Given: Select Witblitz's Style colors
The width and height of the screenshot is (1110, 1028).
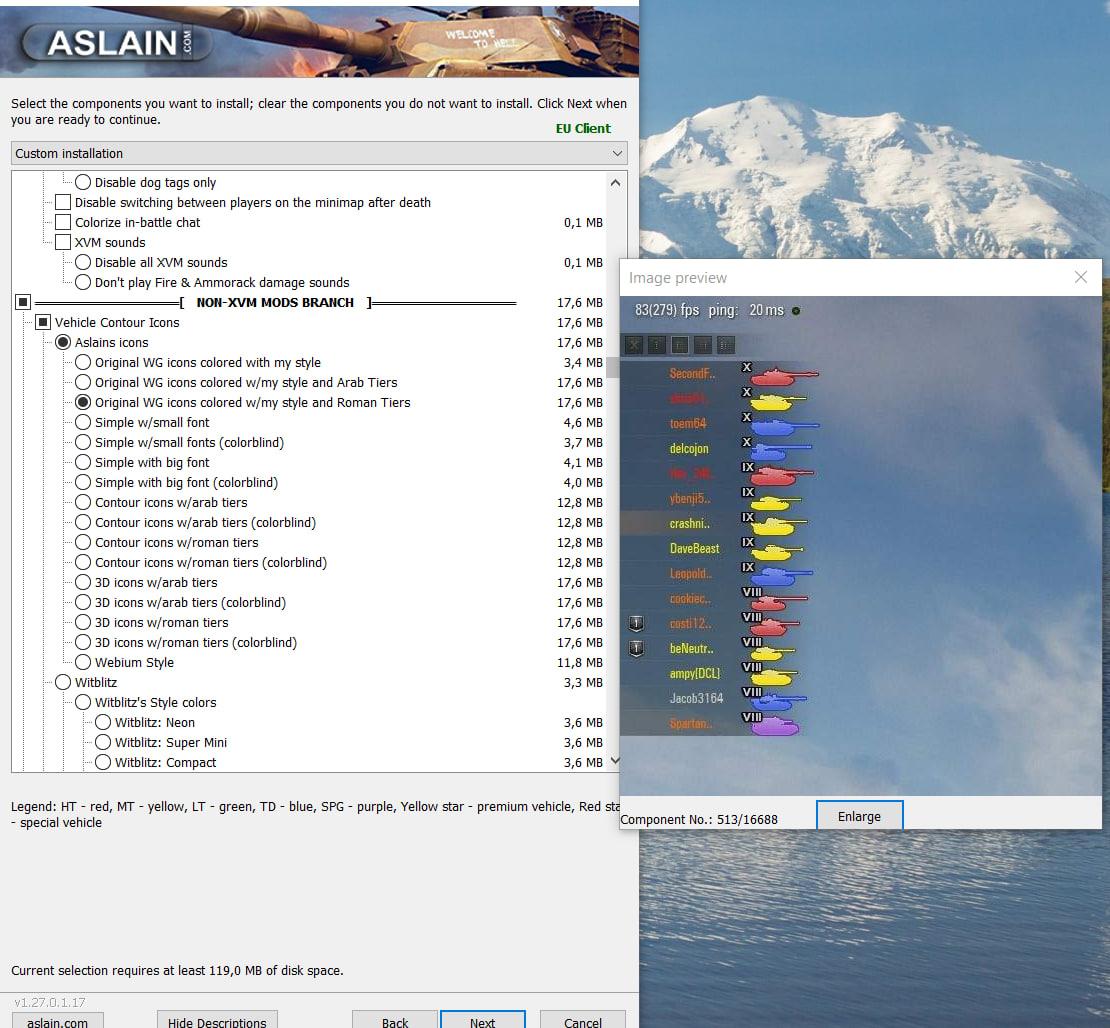Looking at the screenshot, I should click(x=83, y=702).
